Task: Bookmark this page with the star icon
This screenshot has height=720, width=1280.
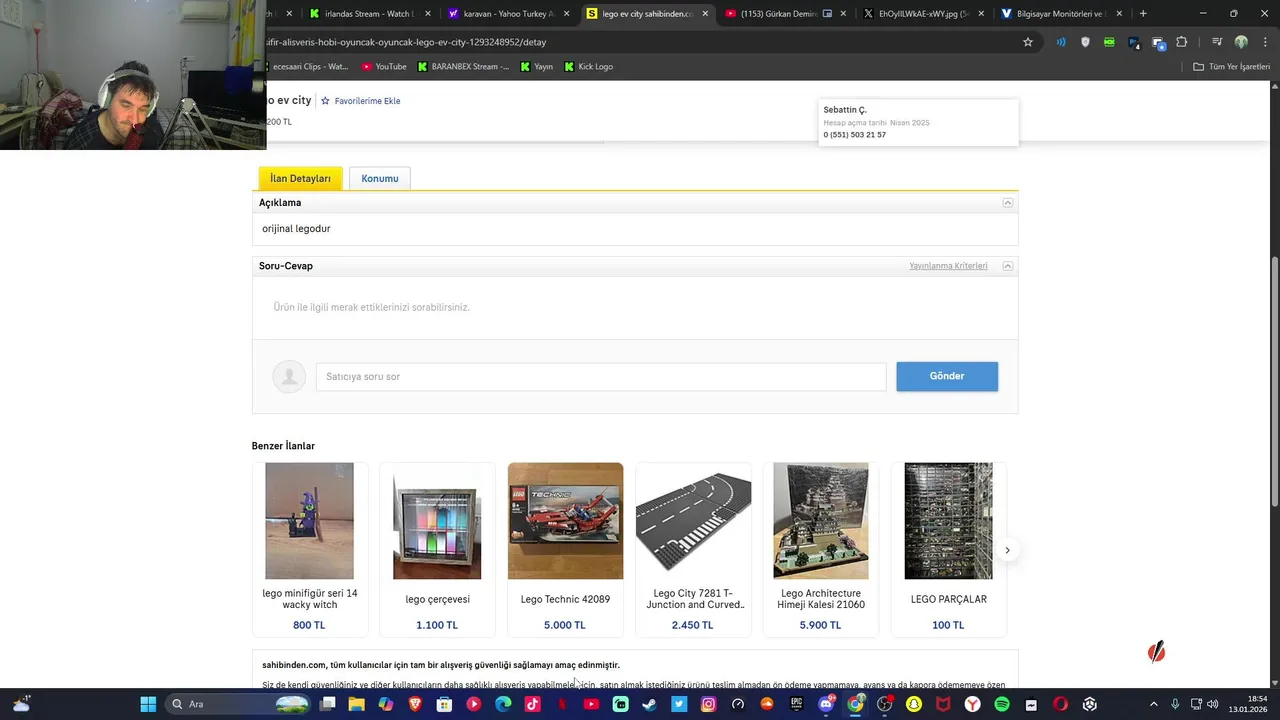Action: 1027,42
